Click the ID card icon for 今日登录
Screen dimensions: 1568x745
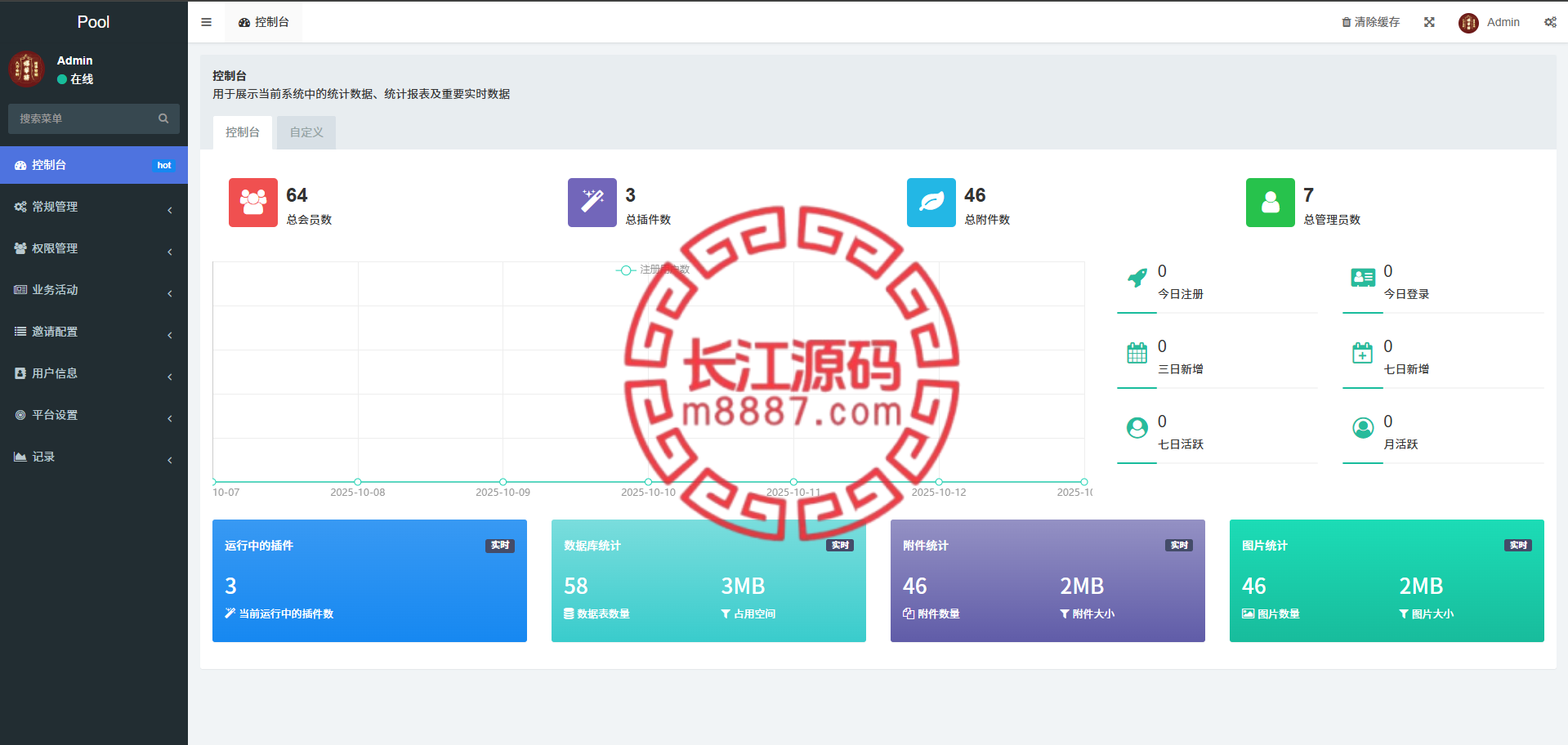tap(1363, 278)
